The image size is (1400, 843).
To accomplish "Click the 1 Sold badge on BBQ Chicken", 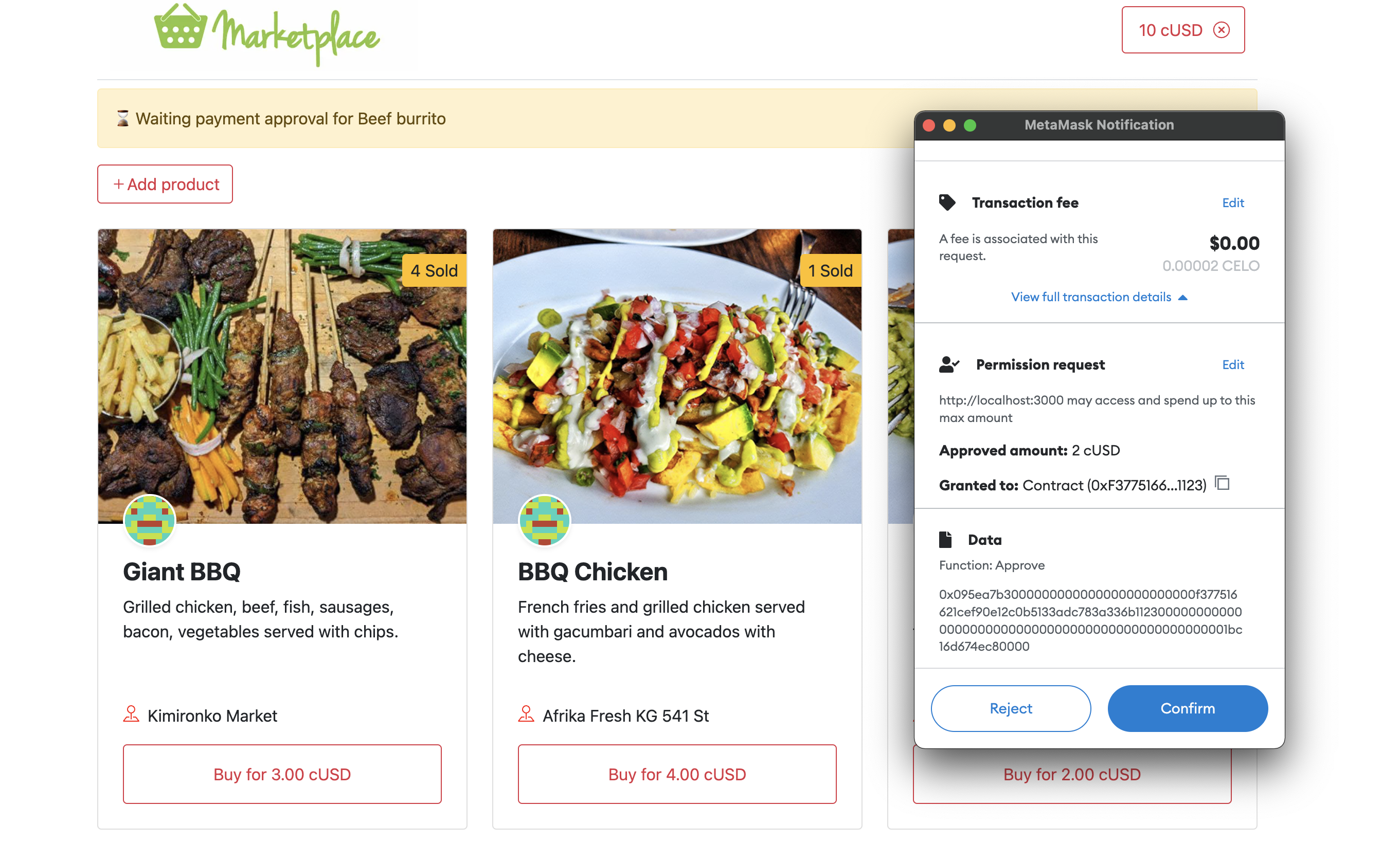I will [x=830, y=271].
